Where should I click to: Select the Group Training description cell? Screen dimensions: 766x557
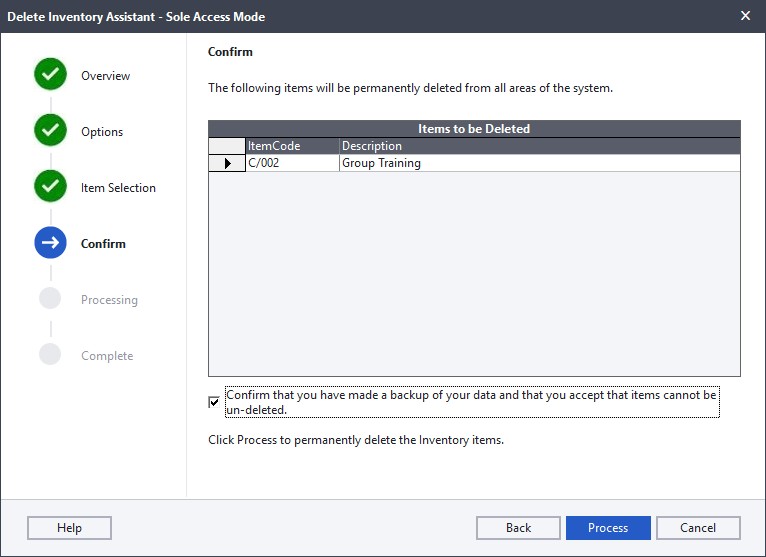[x=539, y=163]
